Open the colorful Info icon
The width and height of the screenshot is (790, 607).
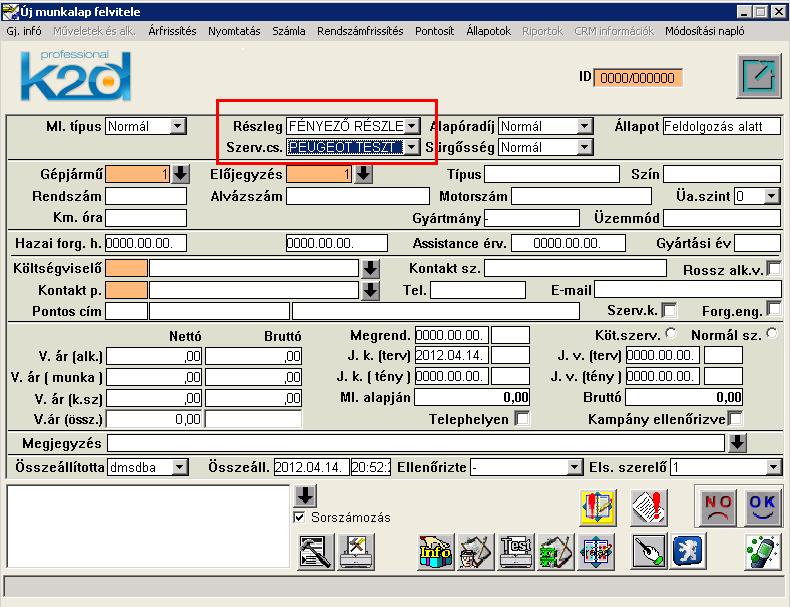pyautogui.click(x=435, y=552)
